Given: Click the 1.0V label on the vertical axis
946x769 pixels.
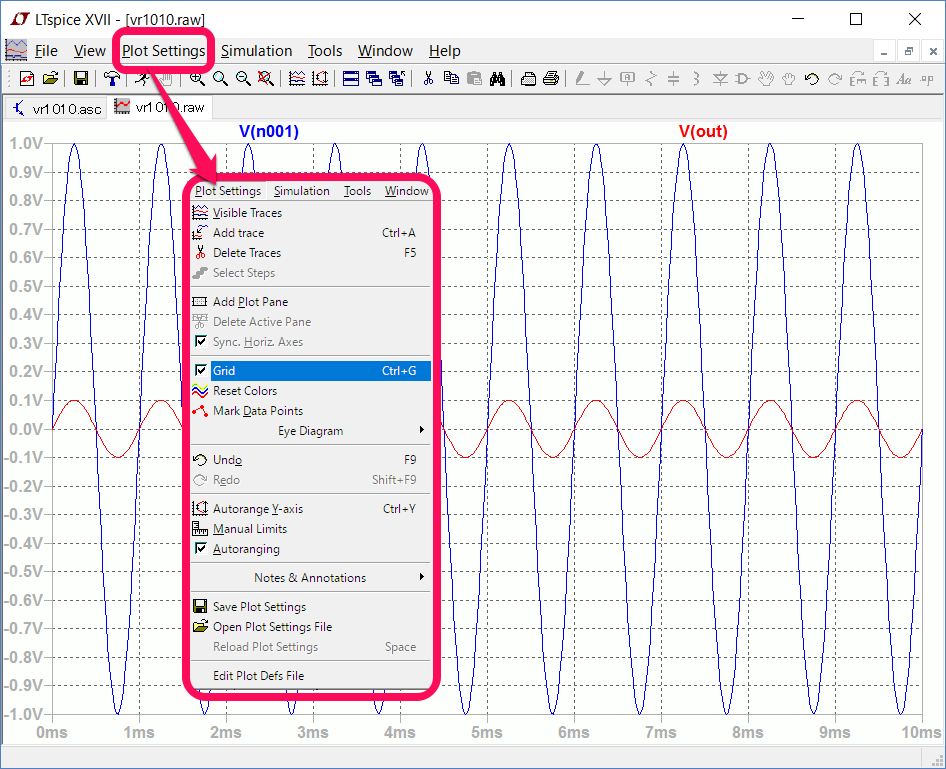Looking at the screenshot, I should coord(26,144).
